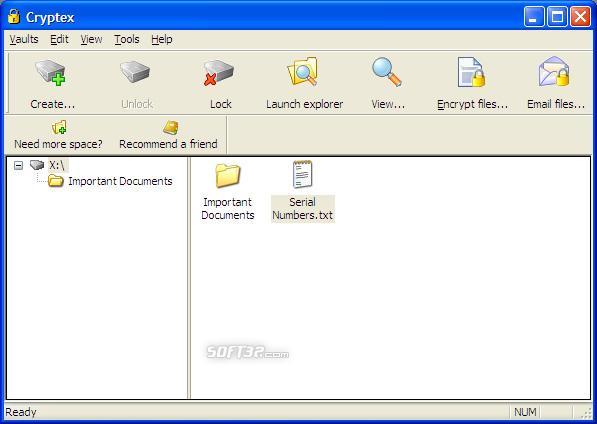
Task: Click the Recommend a friend book icon
Action: [x=171, y=128]
